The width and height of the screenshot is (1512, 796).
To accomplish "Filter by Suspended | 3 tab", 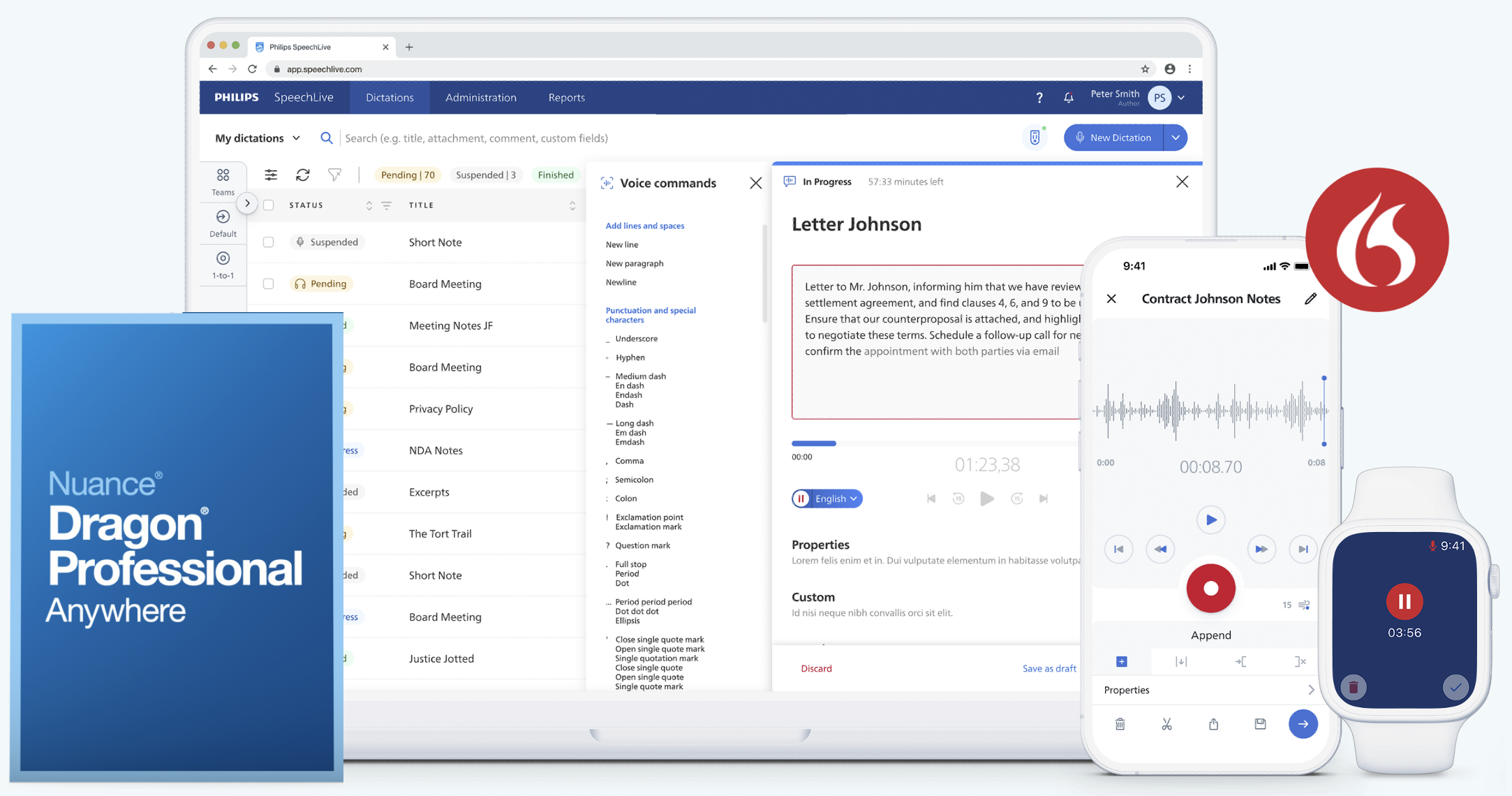I will point(486,175).
